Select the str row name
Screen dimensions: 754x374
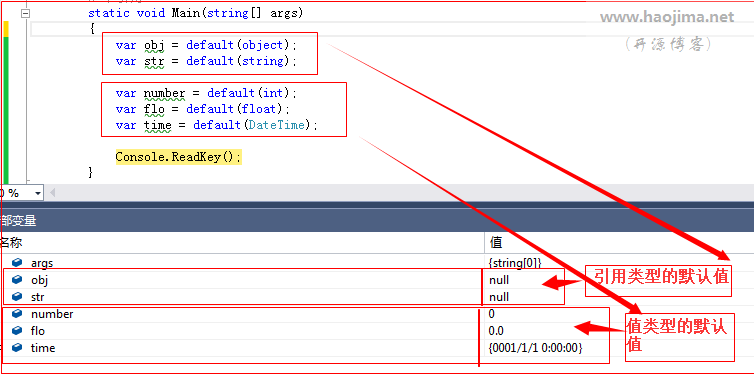coord(38,297)
